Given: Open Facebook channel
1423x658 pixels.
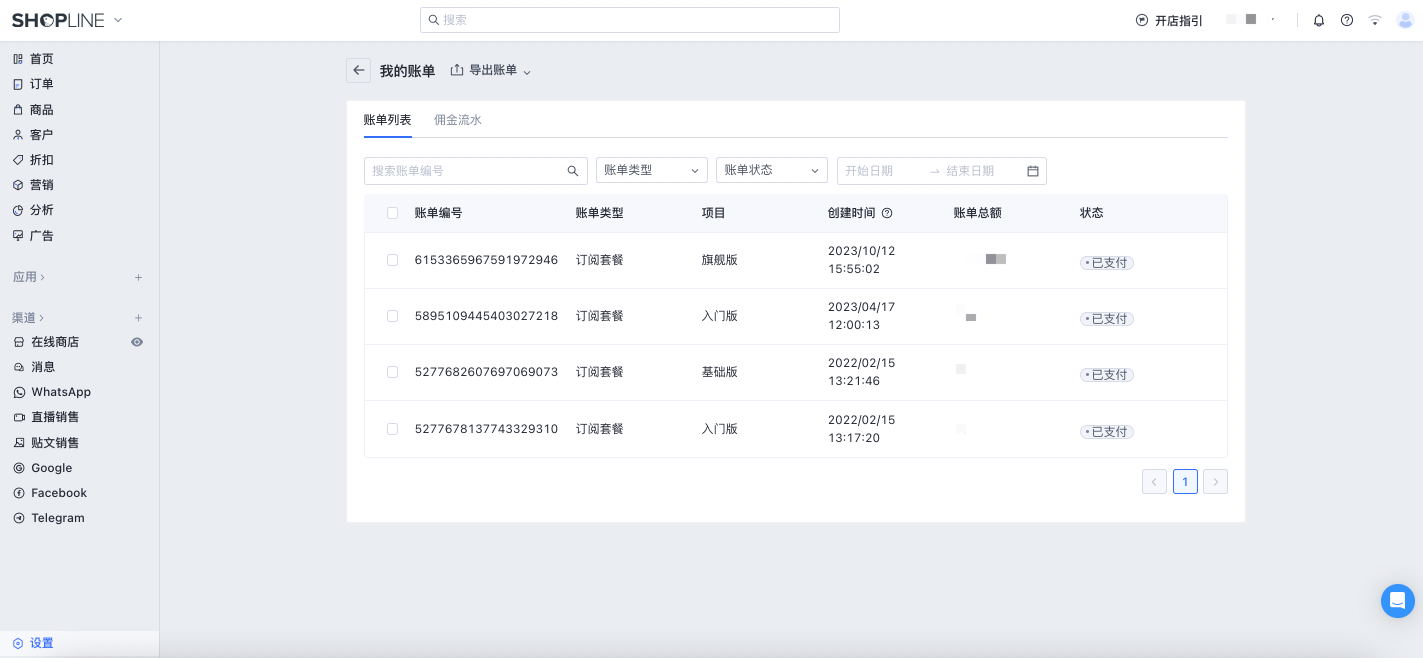Looking at the screenshot, I should click(59, 493).
